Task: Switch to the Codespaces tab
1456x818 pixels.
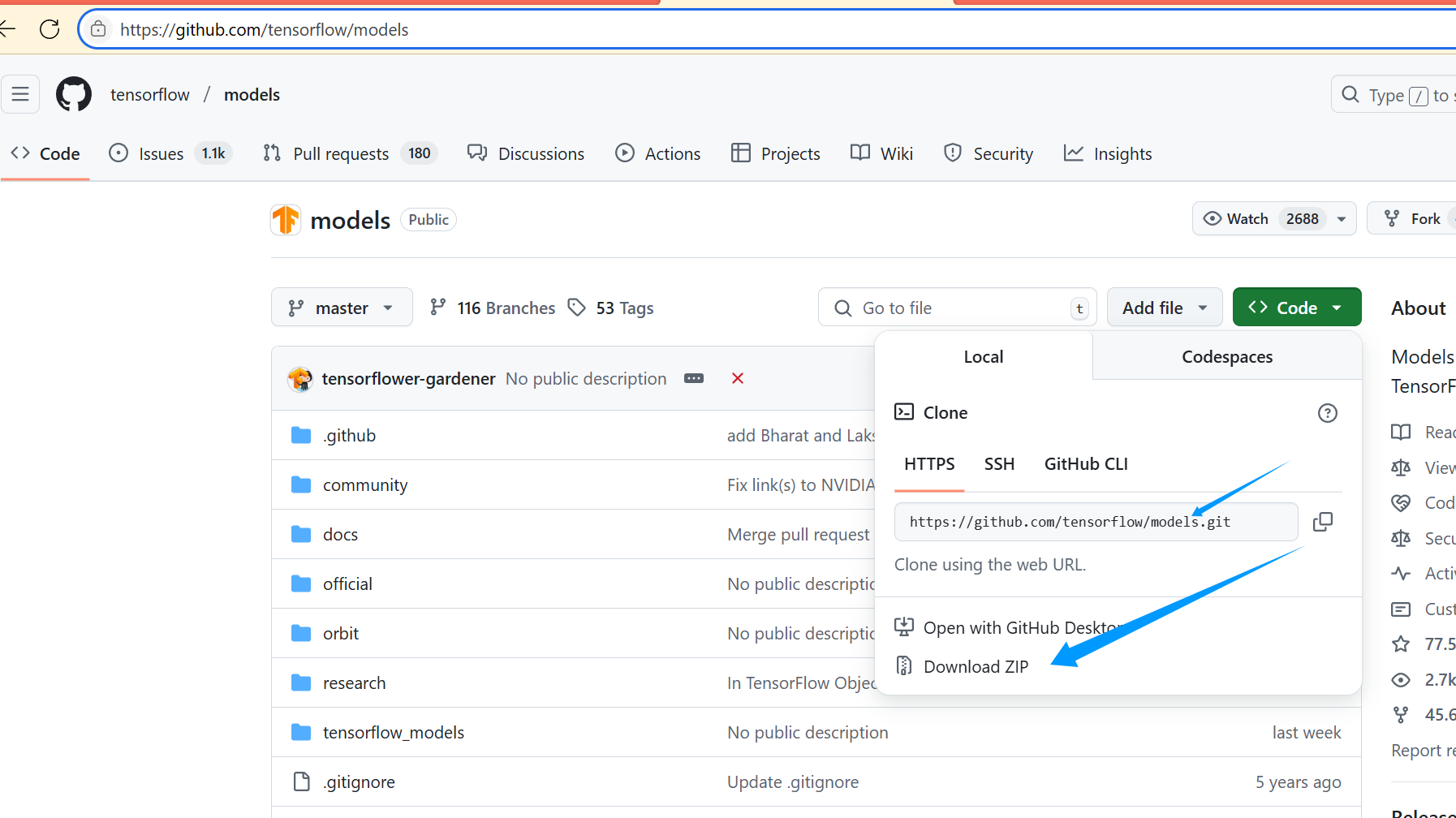Action: [1227, 356]
